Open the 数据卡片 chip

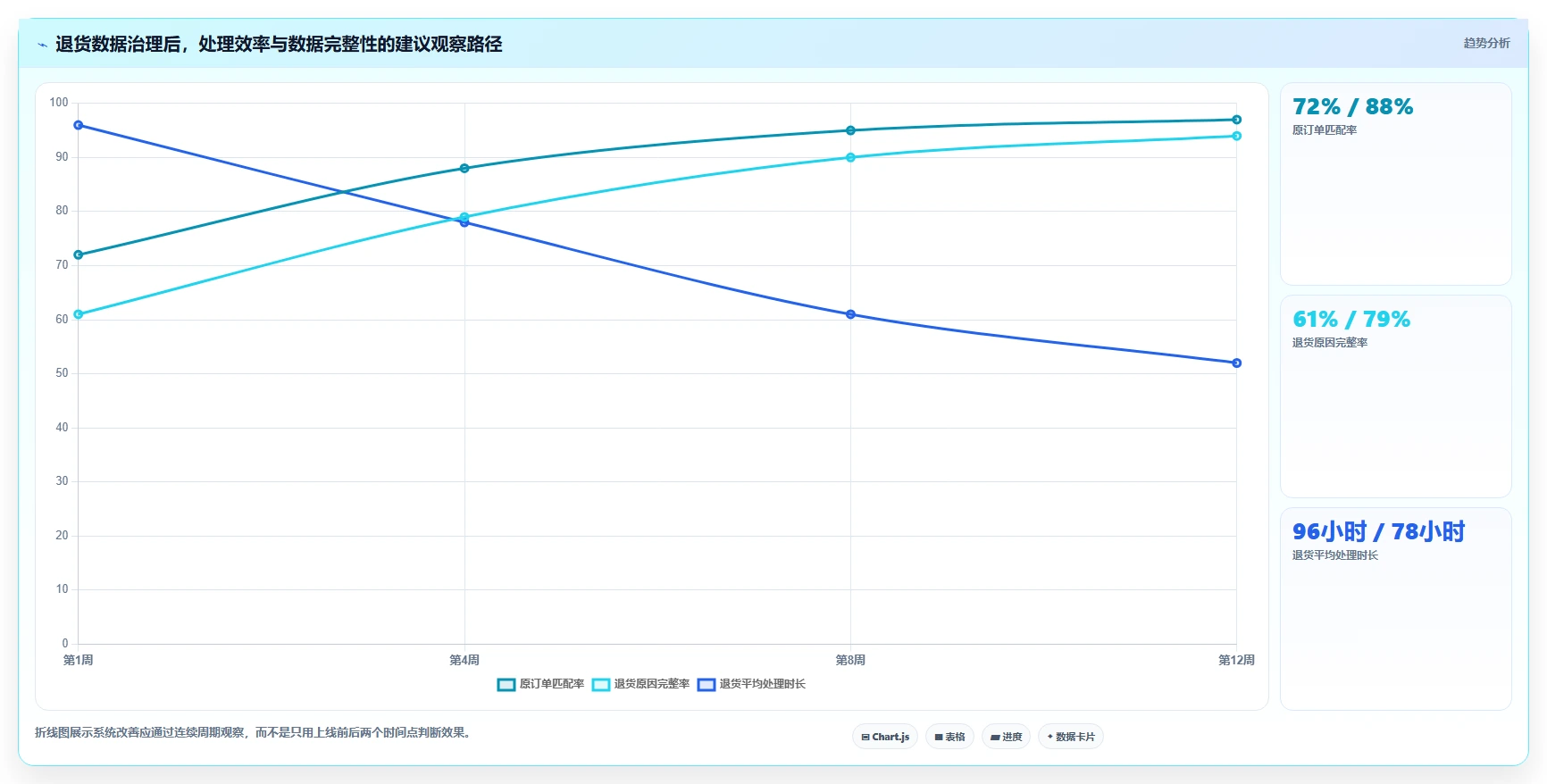pyautogui.click(x=1071, y=737)
